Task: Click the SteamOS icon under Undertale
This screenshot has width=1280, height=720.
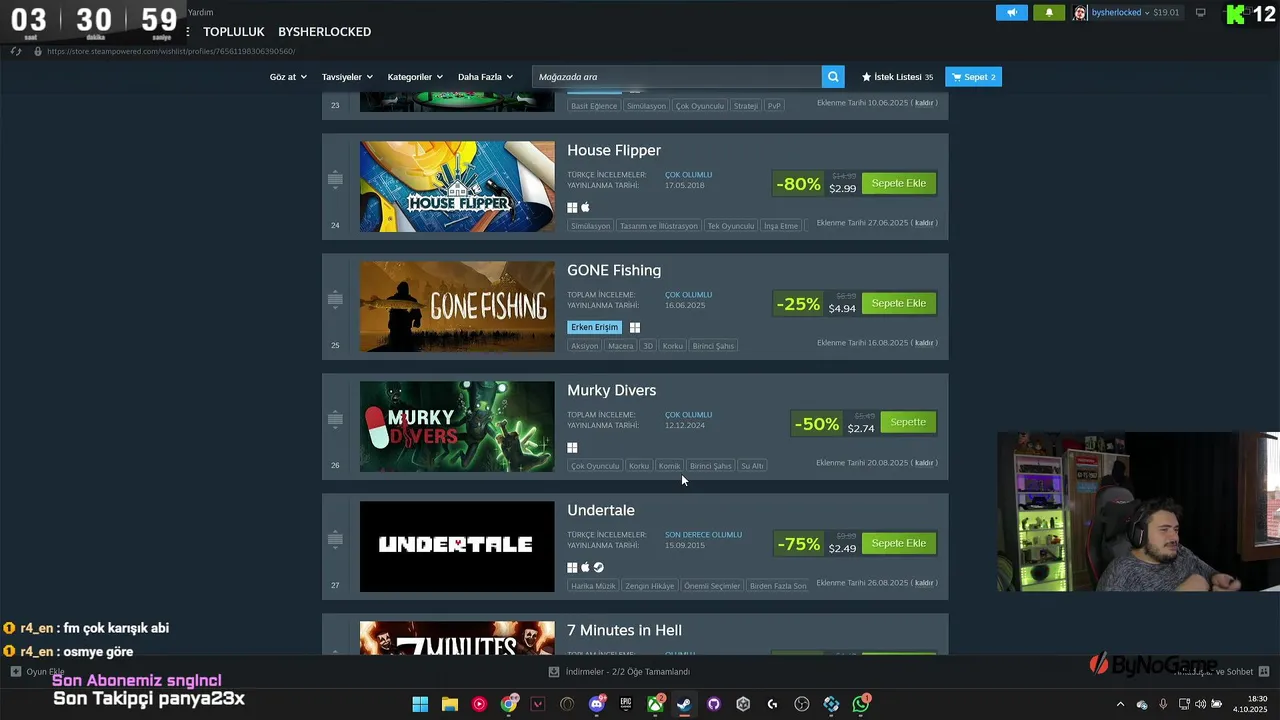Action: click(x=599, y=567)
